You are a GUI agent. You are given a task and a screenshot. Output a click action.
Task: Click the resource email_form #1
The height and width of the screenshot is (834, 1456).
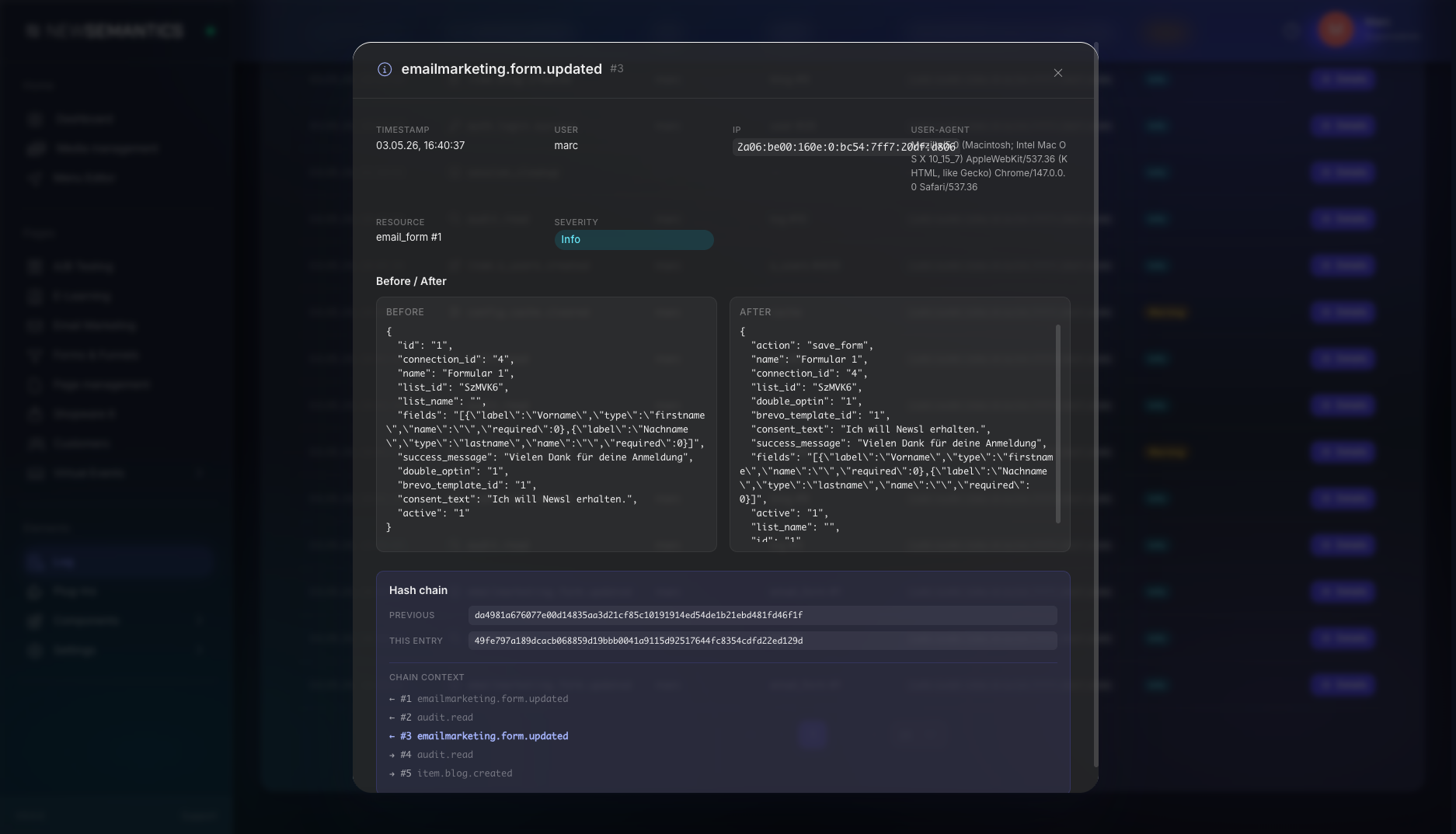click(409, 237)
